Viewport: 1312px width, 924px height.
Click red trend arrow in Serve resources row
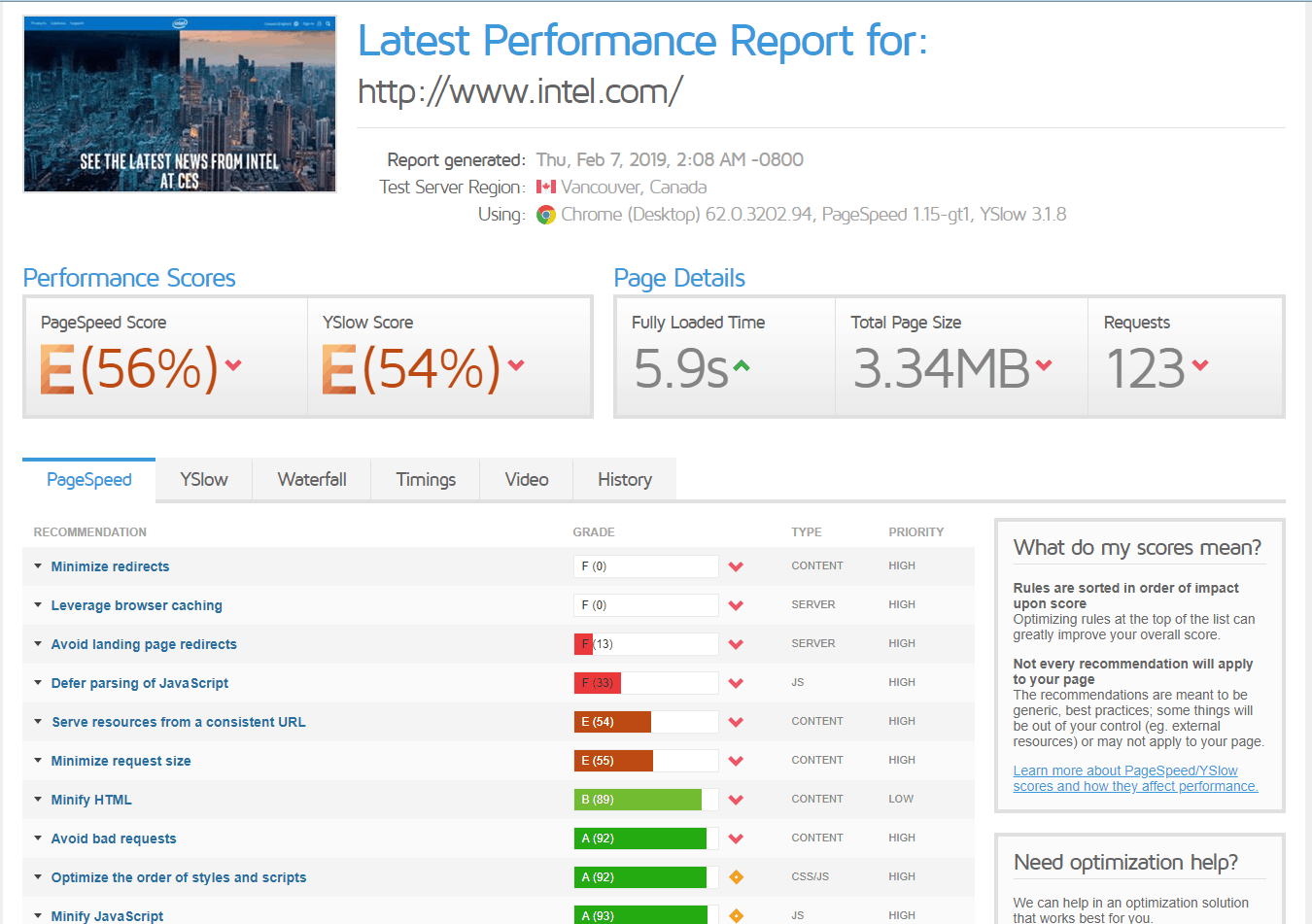coord(736,722)
